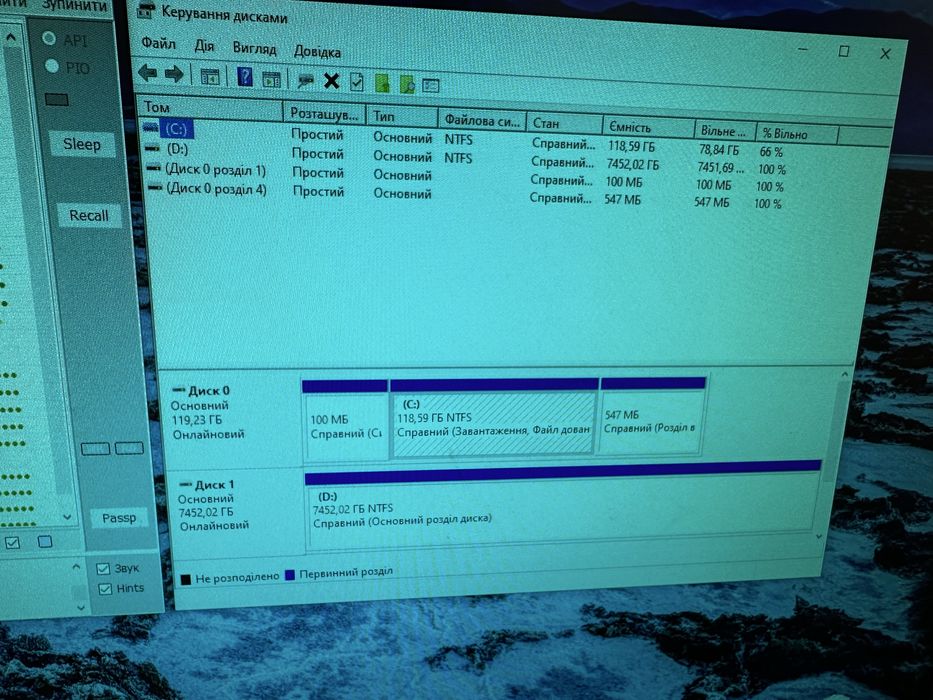
Task: Toggle the checked box below the dotted list
Action: 12,543
